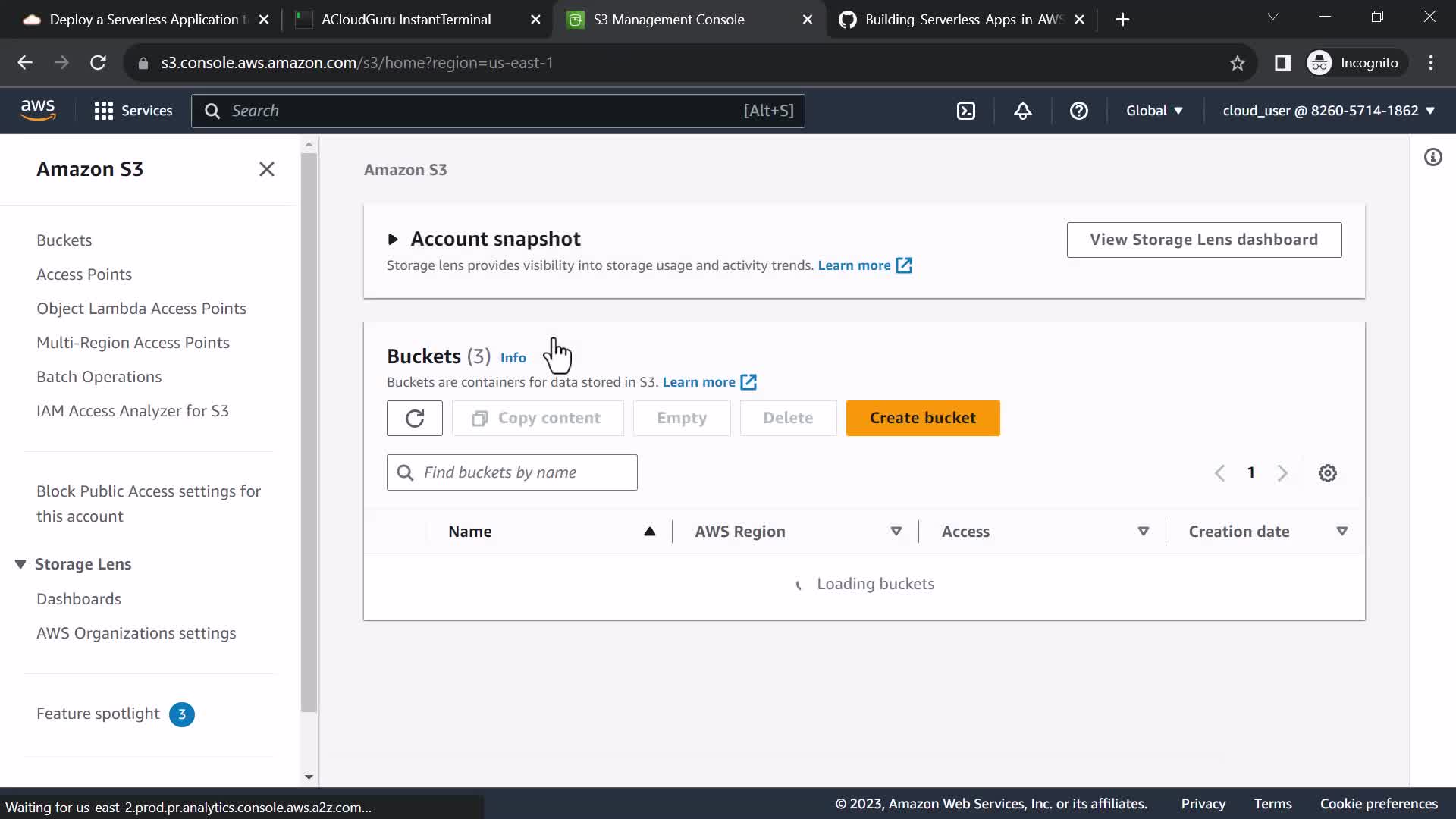Open AWS CloudShell icon in header
Screen dimensions: 1456x819
(x=966, y=111)
